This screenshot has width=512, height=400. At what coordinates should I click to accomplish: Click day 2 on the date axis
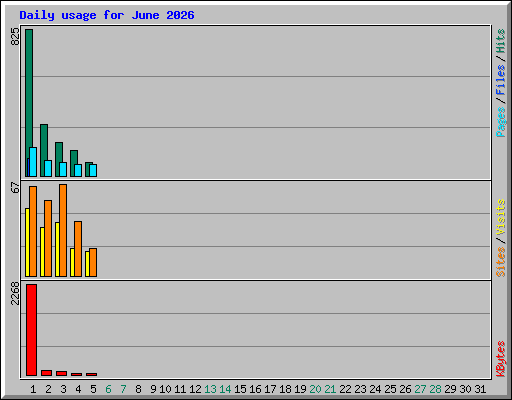[x=48, y=389]
